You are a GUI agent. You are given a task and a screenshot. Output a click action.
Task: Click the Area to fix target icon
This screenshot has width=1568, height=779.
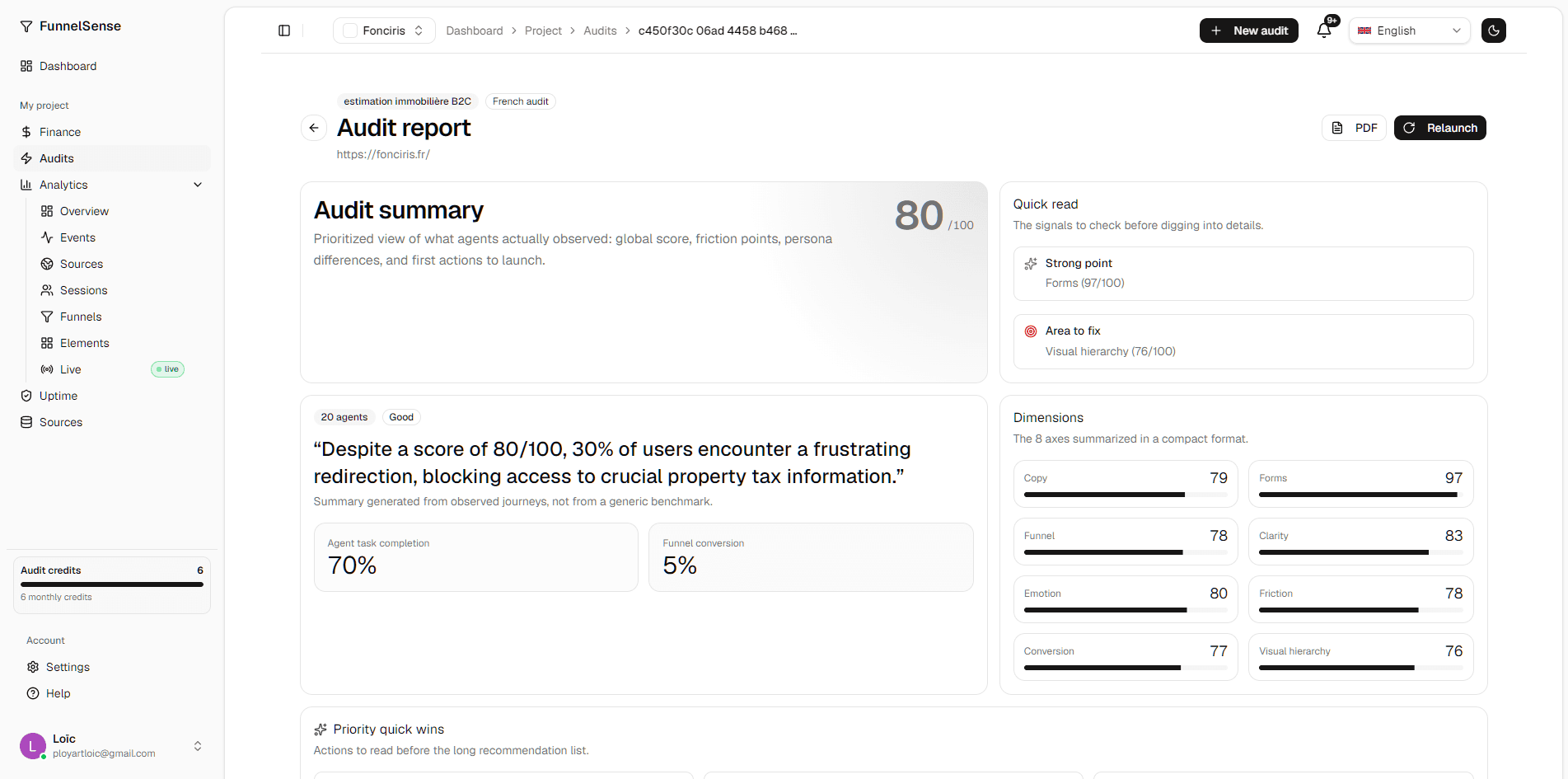(1031, 331)
